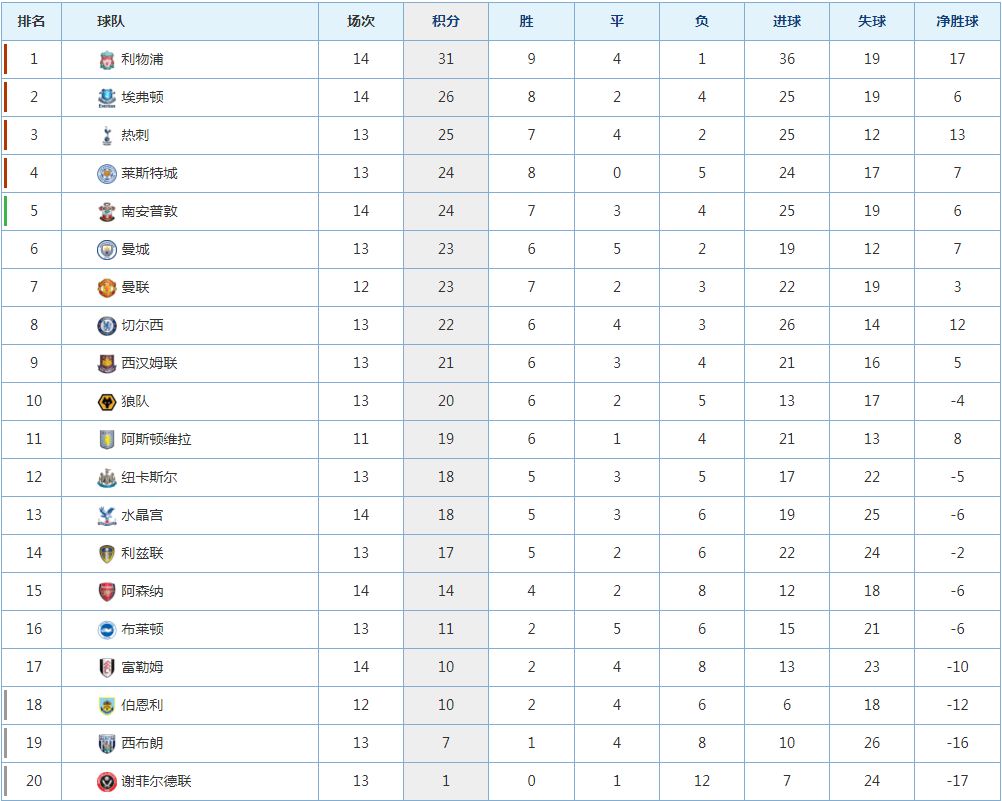1002x801 pixels.
Task: Sort by 净胜球 column header
Action: tap(957, 21)
